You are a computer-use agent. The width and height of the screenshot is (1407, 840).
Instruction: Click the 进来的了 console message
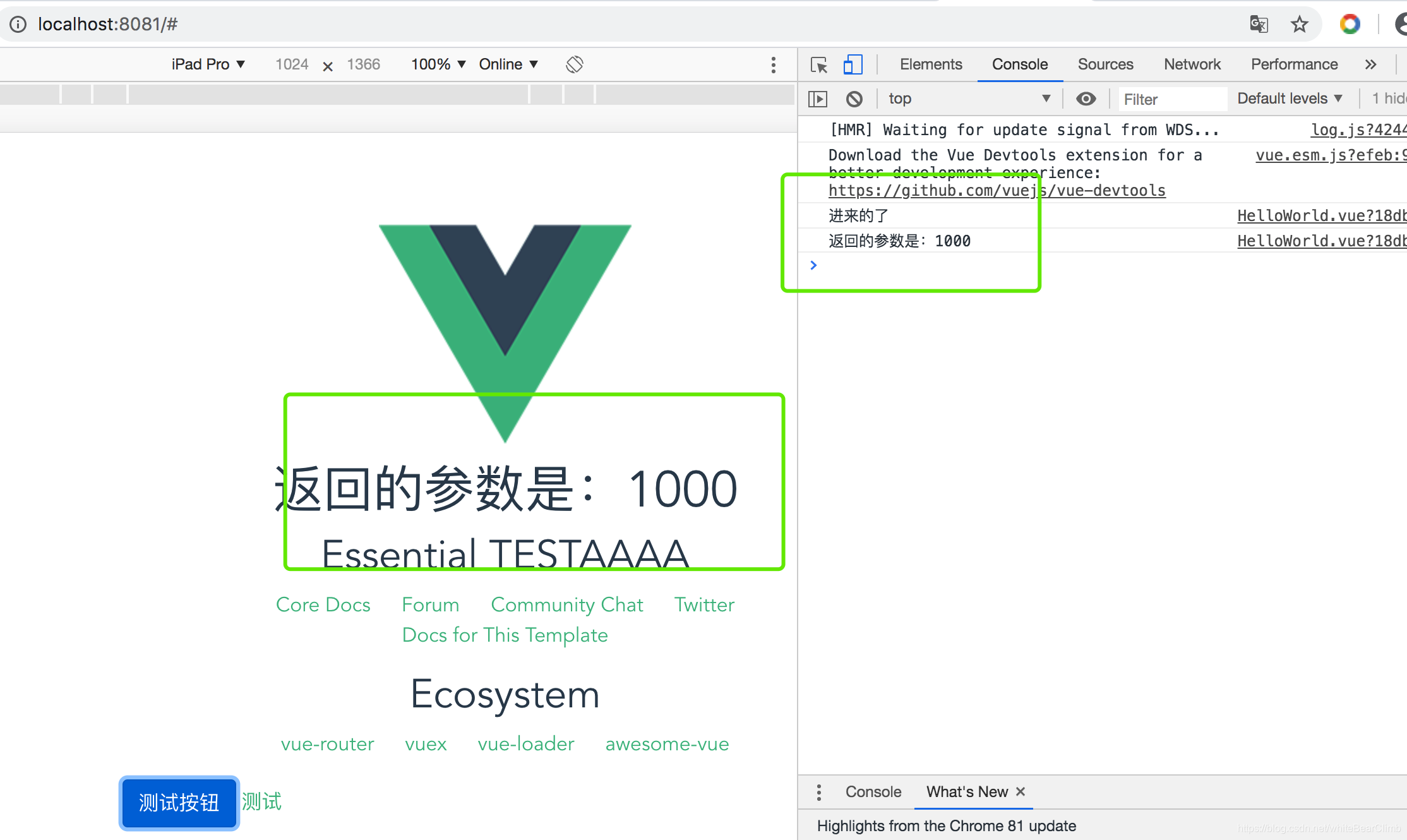pos(858,216)
